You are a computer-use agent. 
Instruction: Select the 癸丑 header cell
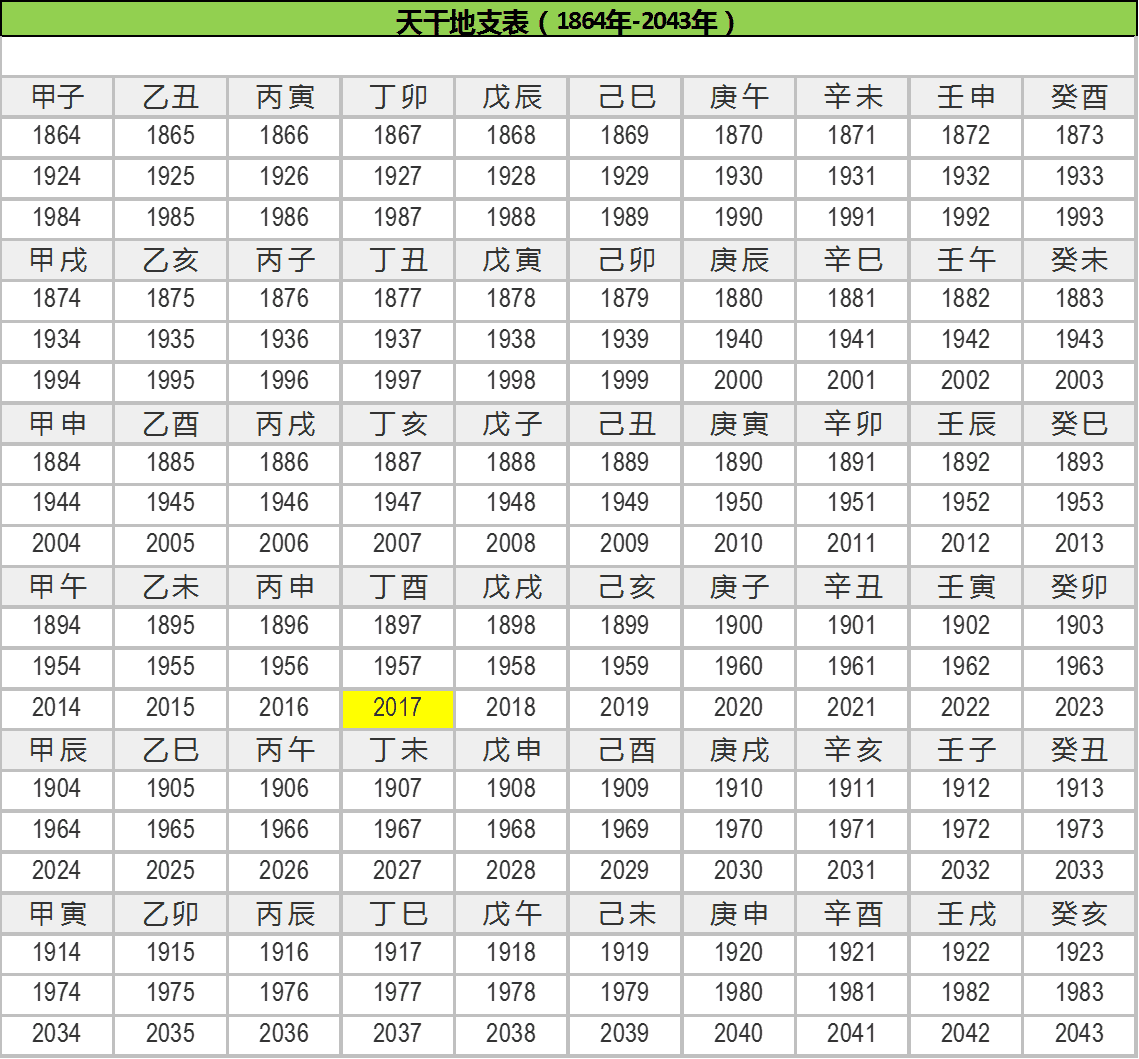click(1079, 750)
